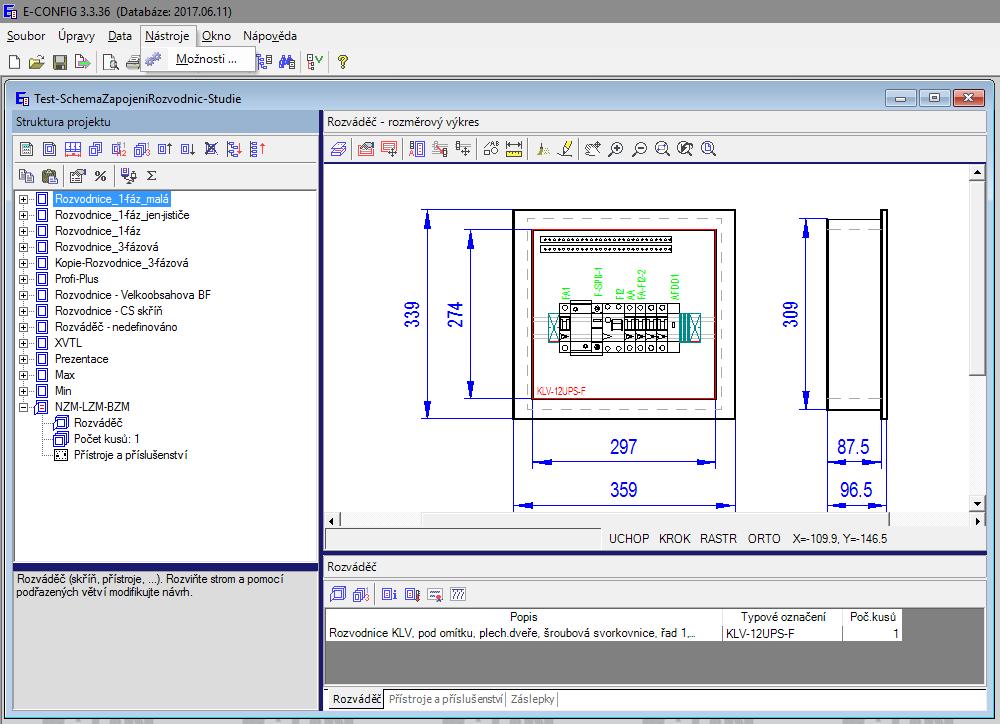Click the New file icon in main toolbar
The image size is (1000, 724).
[x=15, y=62]
